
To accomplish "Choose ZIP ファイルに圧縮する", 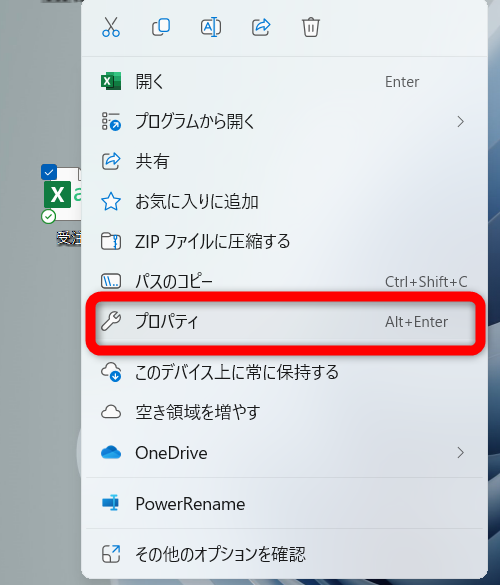I will (284, 241).
